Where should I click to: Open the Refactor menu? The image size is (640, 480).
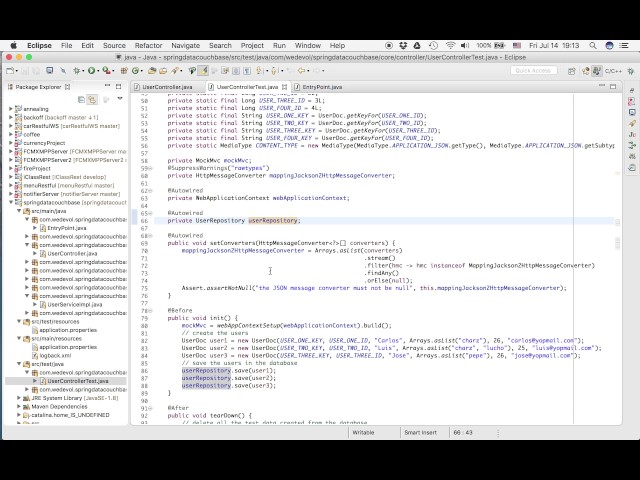149,45
